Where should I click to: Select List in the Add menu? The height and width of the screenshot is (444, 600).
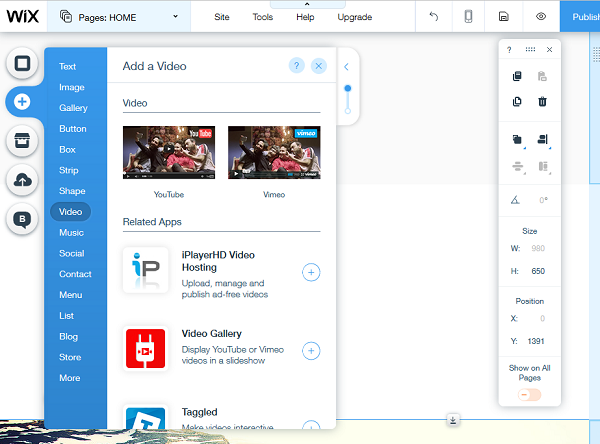coord(67,316)
